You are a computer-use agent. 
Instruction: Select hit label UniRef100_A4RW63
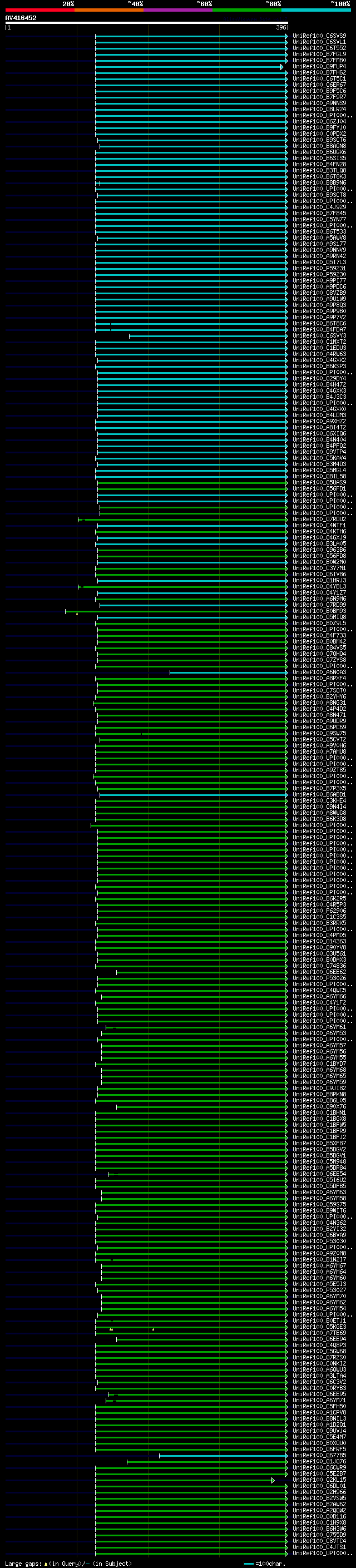319,354
